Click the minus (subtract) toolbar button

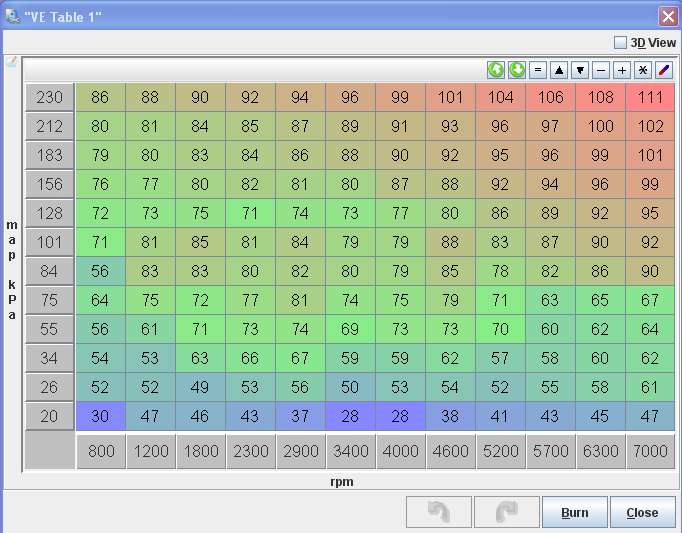pos(601,70)
